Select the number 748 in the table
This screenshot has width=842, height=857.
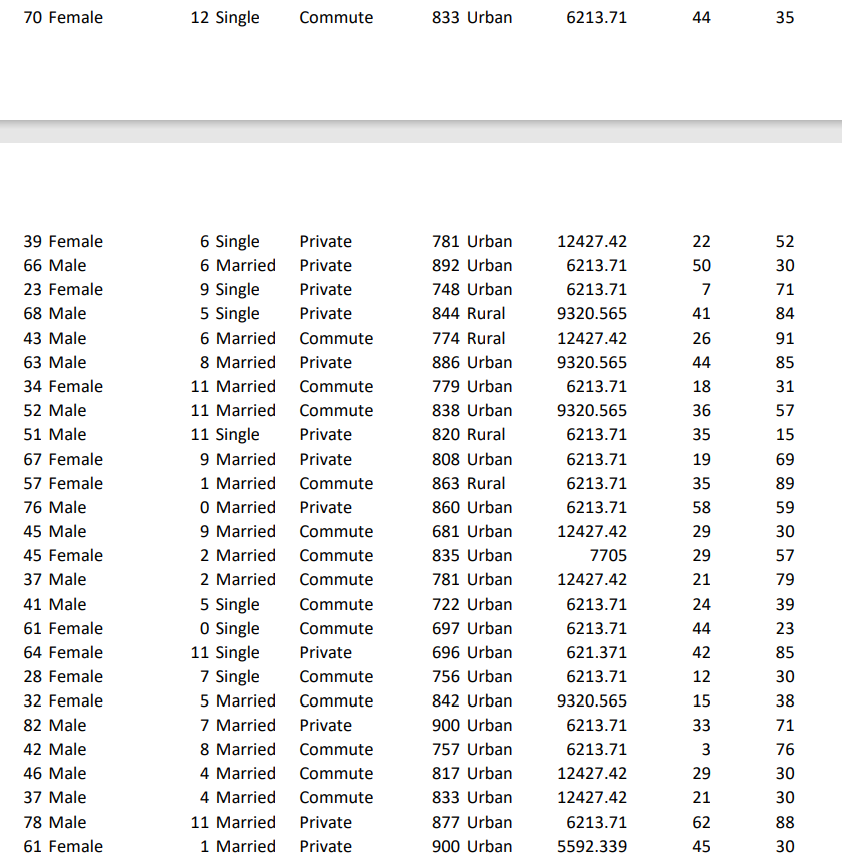(446, 290)
